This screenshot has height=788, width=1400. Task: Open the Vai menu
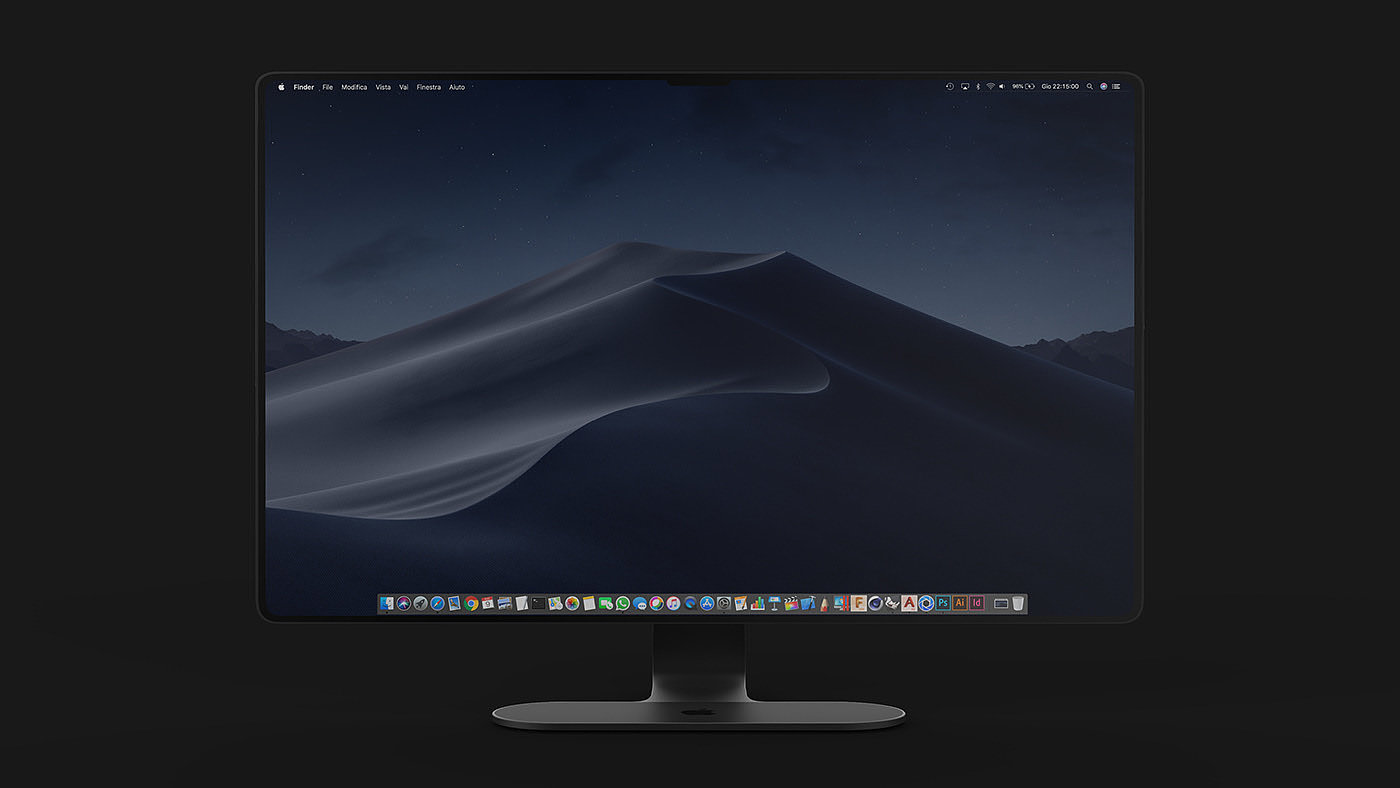[404, 87]
